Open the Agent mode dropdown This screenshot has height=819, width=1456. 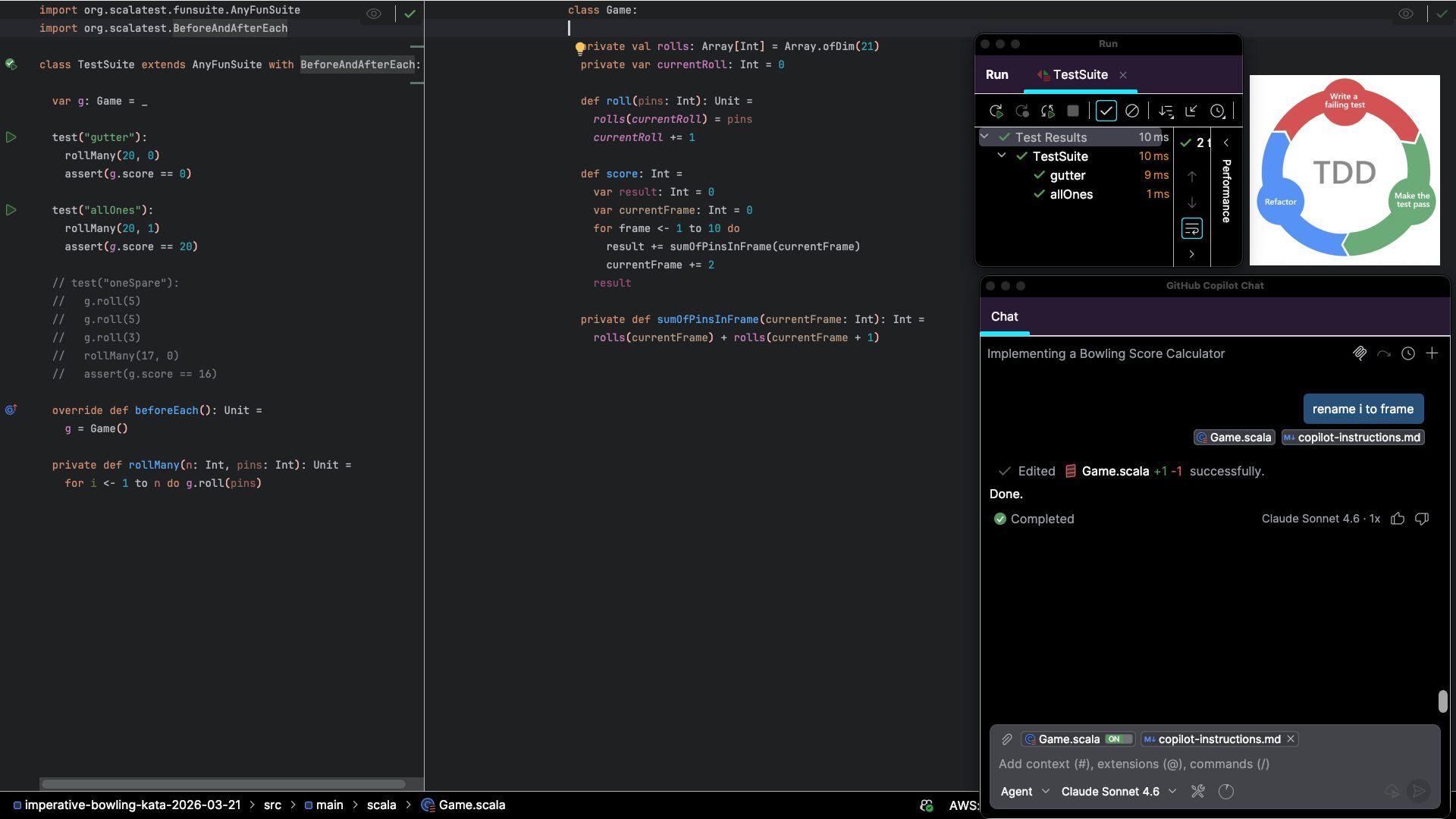click(1025, 792)
